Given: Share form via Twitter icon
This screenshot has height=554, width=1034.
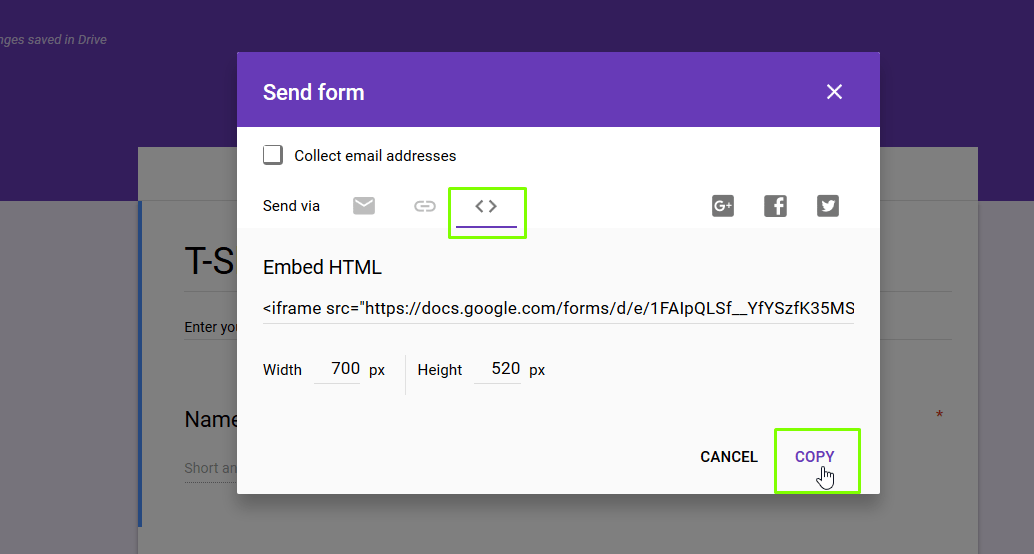Looking at the screenshot, I should tap(828, 206).
